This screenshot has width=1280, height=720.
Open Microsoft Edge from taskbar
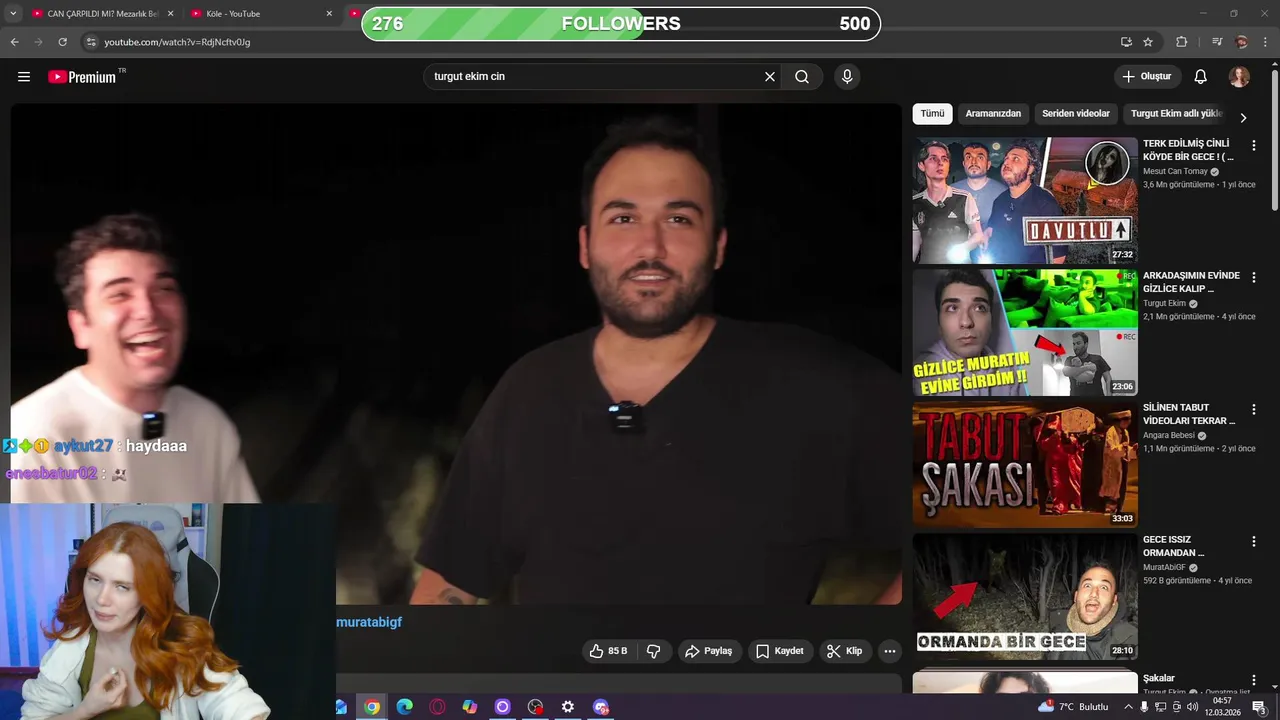coord(404,707)
